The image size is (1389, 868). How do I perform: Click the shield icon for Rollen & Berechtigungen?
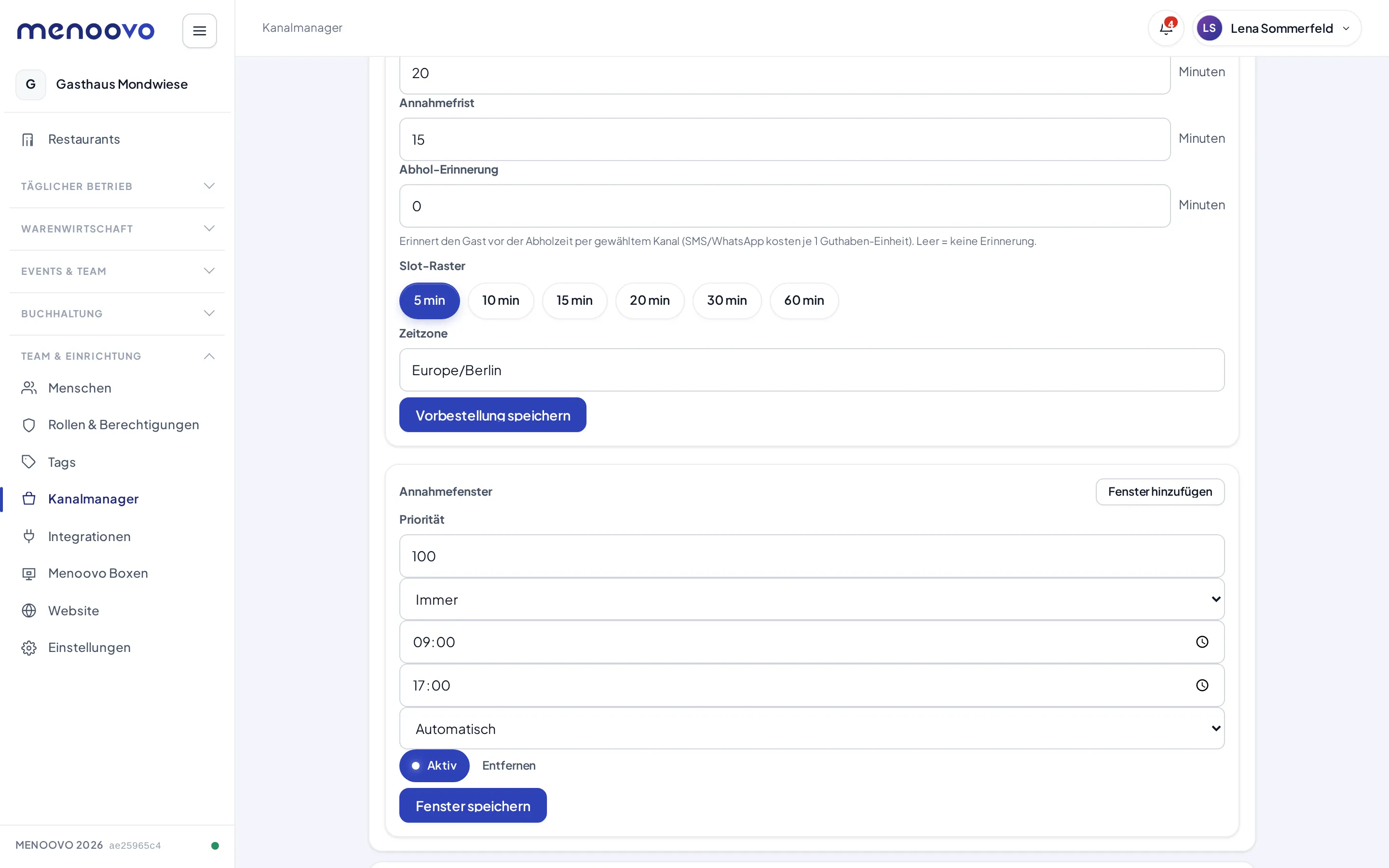coord(29,425)
